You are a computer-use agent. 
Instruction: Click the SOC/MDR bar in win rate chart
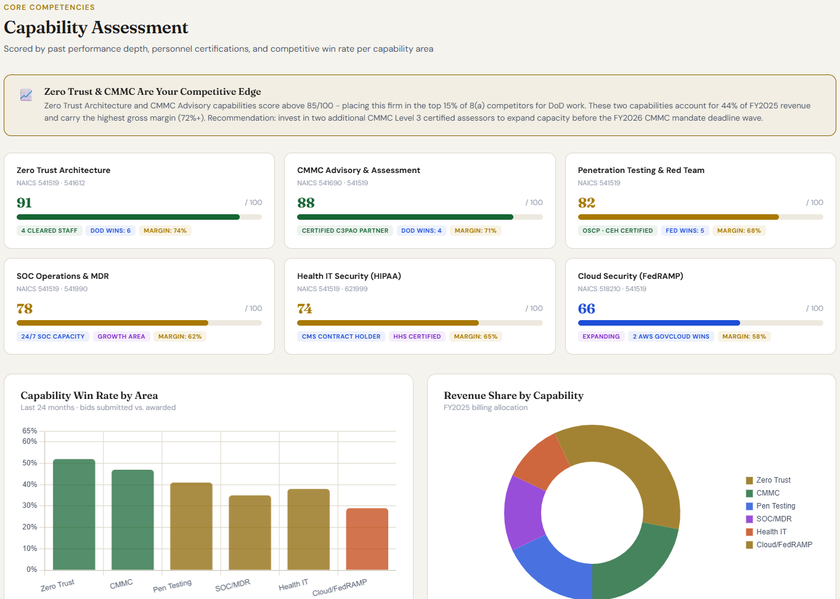pyautogui.click(x=250, y=533)
